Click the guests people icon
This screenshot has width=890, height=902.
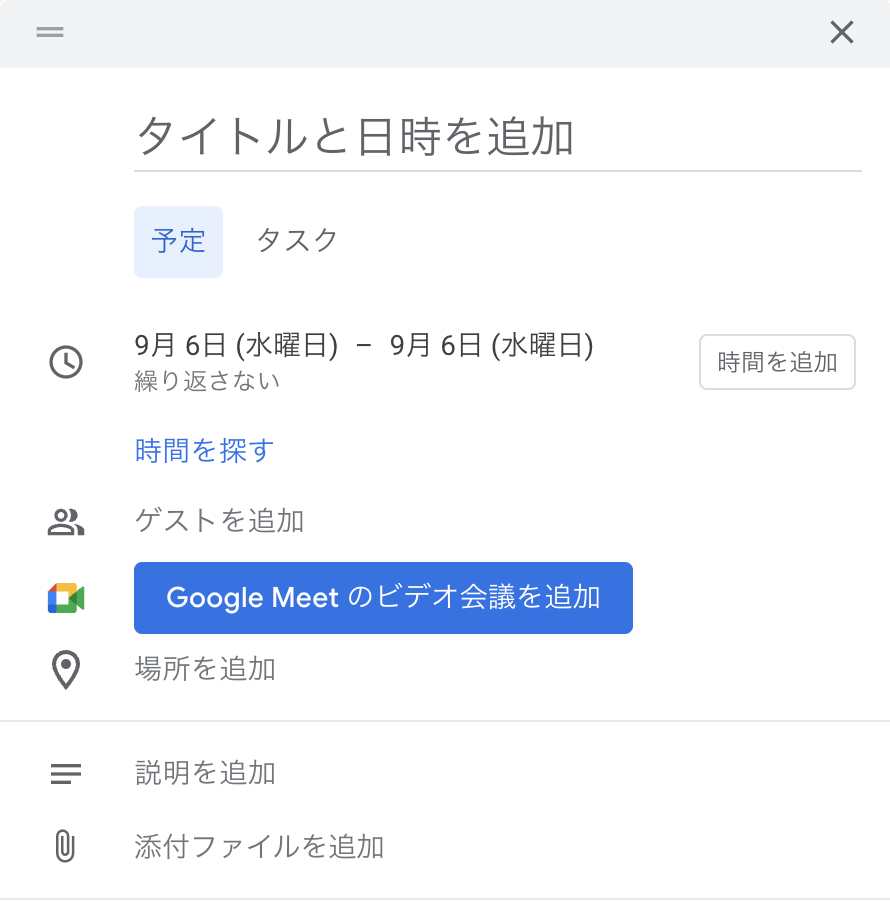tap(66, 521)
